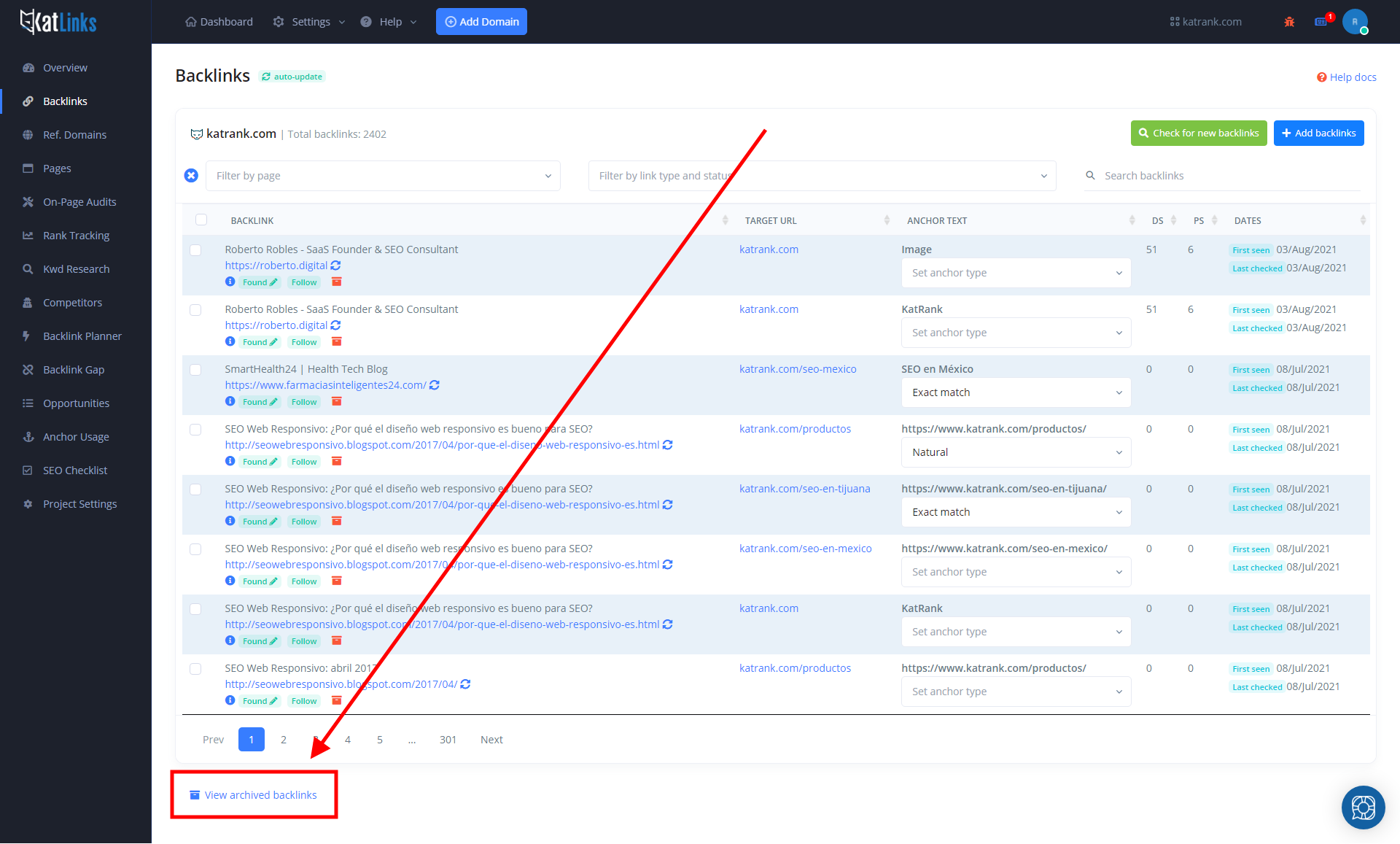Click the Add backlinks button
1400x844 pixels.
click(1318, 133)
